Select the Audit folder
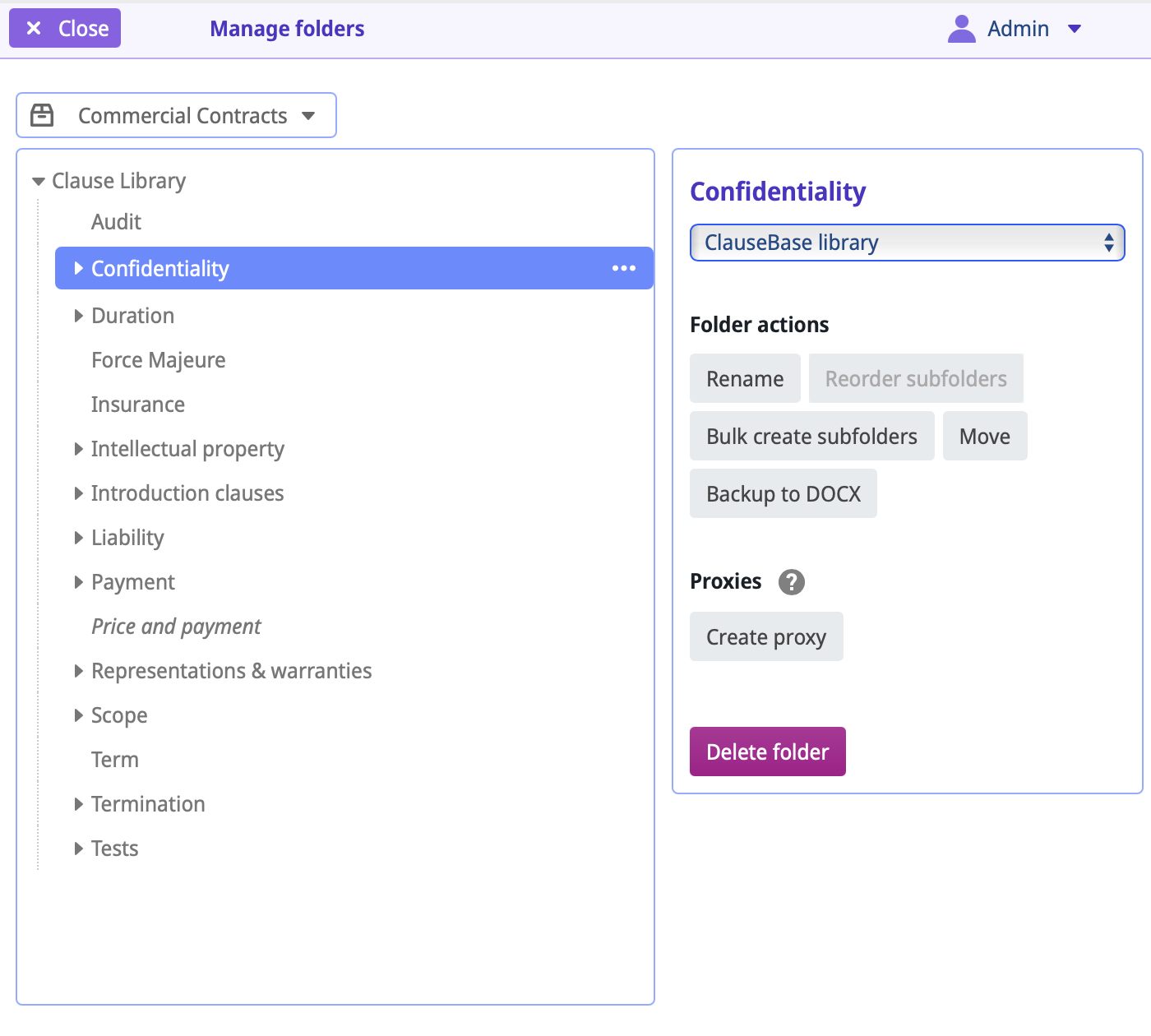Image resolution: width=1151 pixels, height=1036 pixels. click(116, 222)
